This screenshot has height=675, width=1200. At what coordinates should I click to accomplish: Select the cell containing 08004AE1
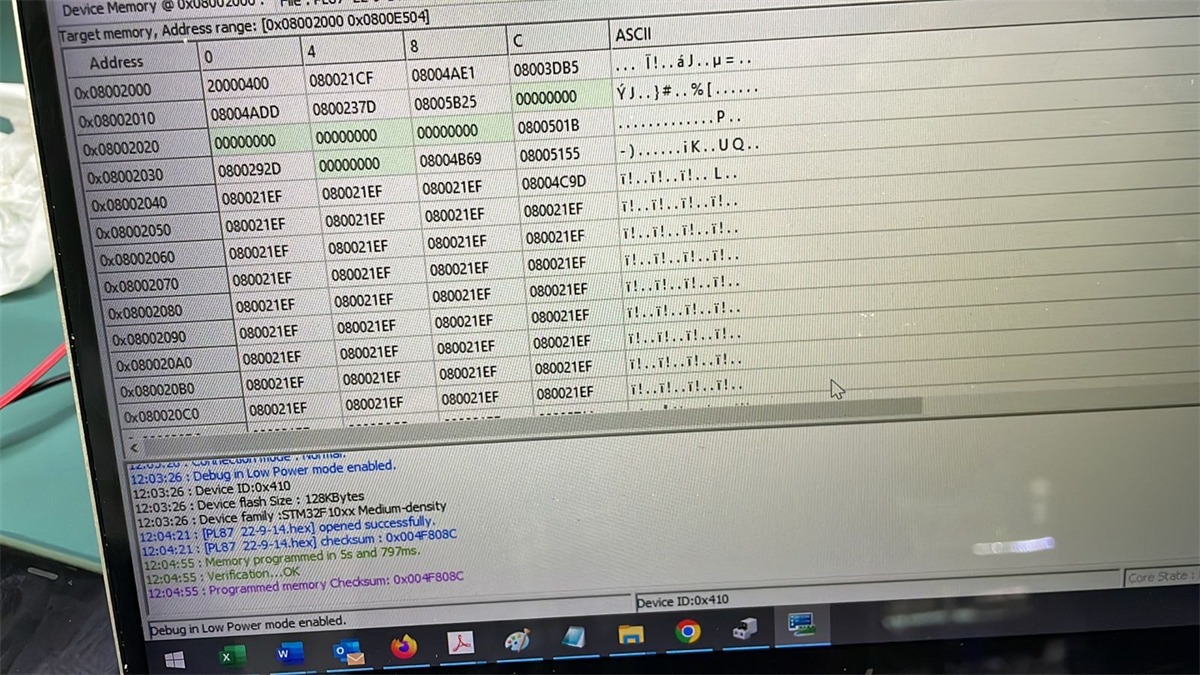pos(443,74)
